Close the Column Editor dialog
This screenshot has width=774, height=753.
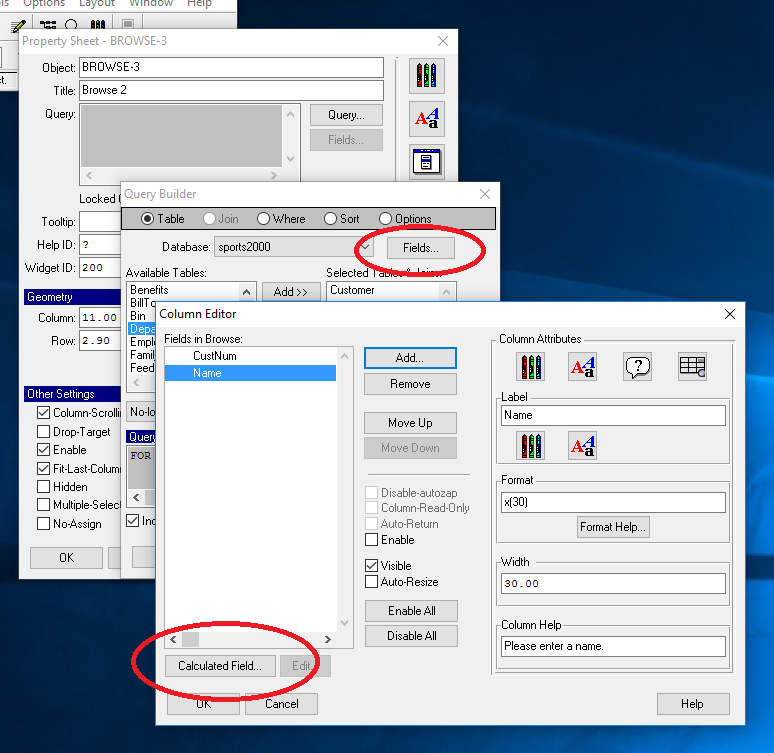pyautogui.click(x=730, y=314)
